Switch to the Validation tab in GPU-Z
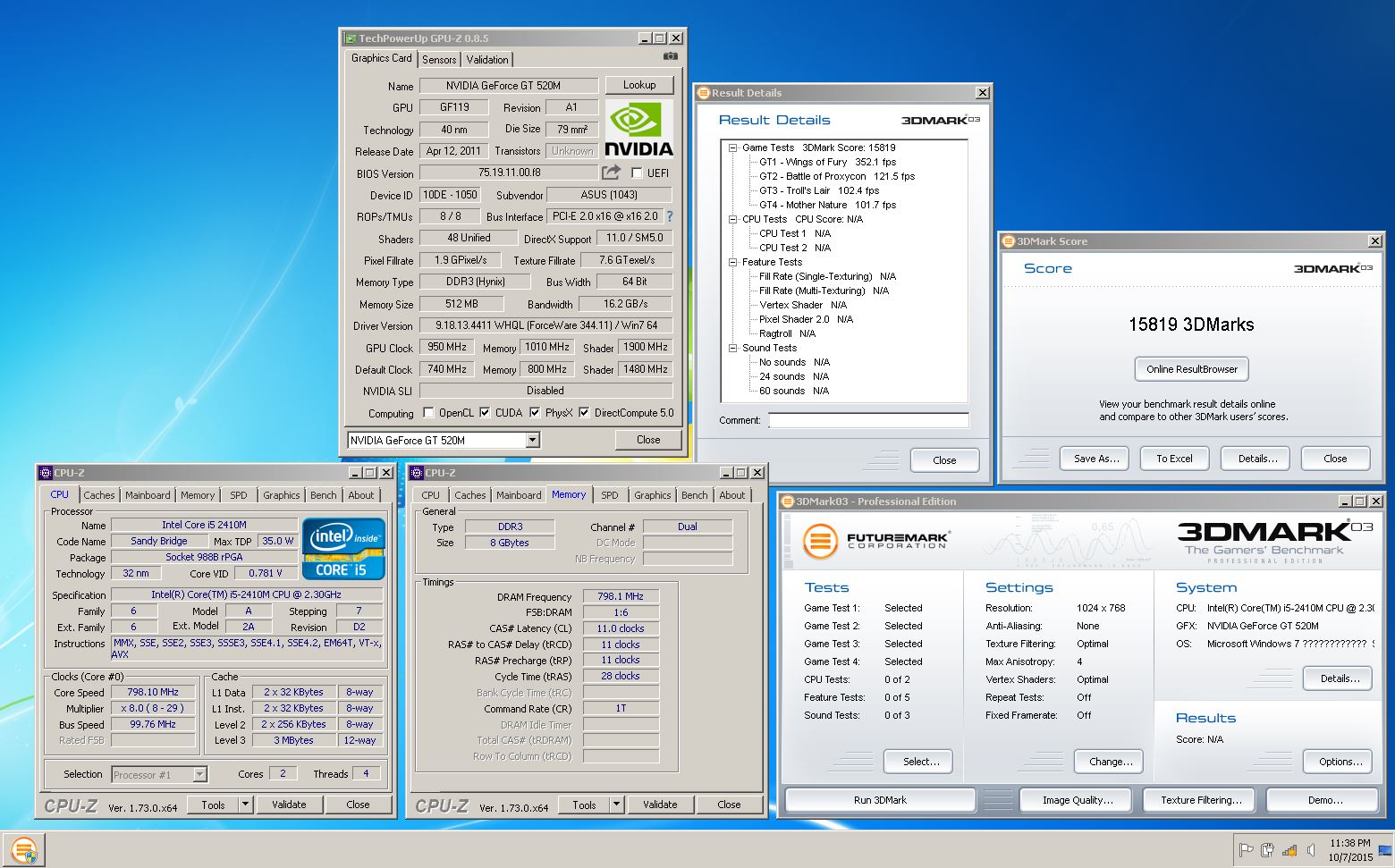This screenshot has height=868, width=1395. pyautogui.click(x=487, y=60)
